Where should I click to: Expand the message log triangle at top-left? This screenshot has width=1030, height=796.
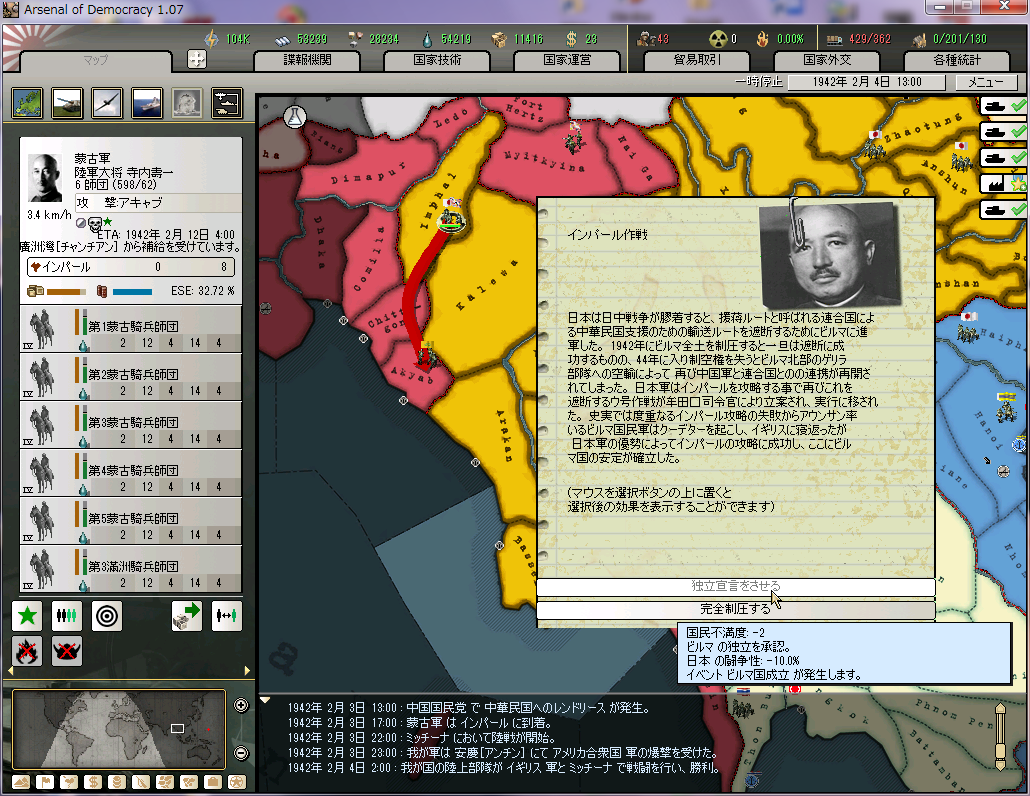pos(264,701)
